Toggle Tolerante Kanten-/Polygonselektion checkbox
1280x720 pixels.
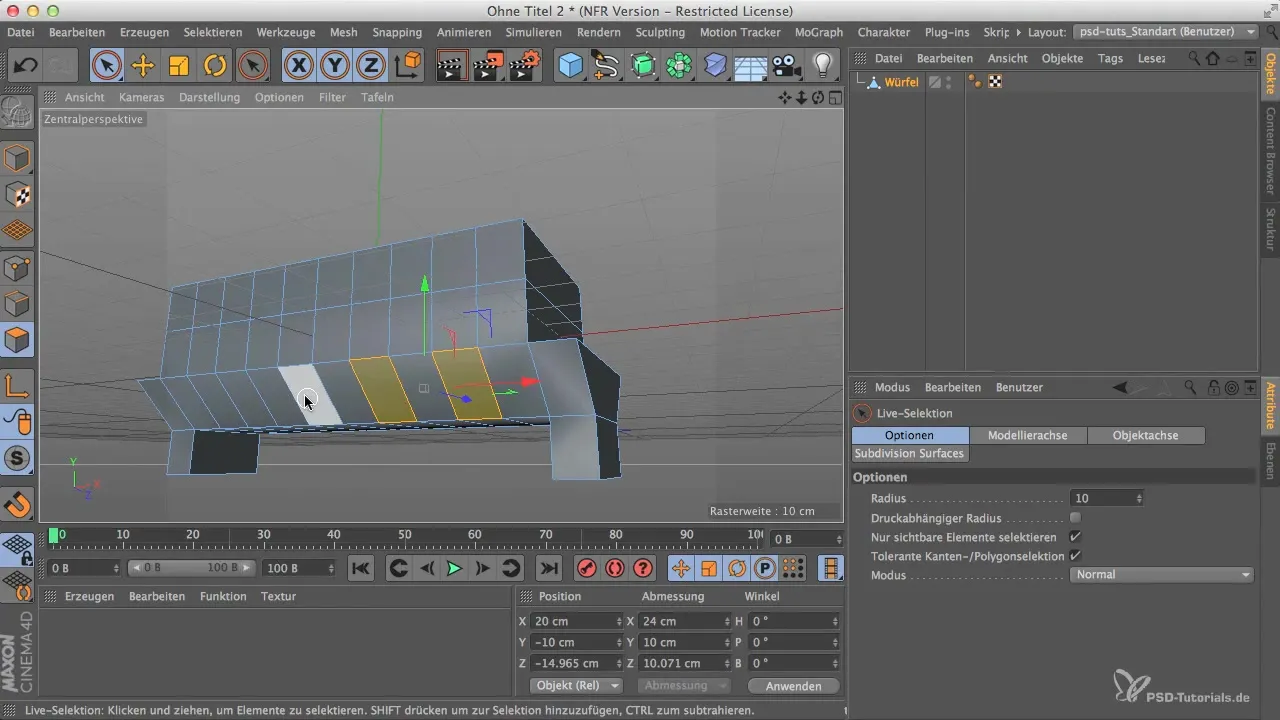[x=1076, y=556]
